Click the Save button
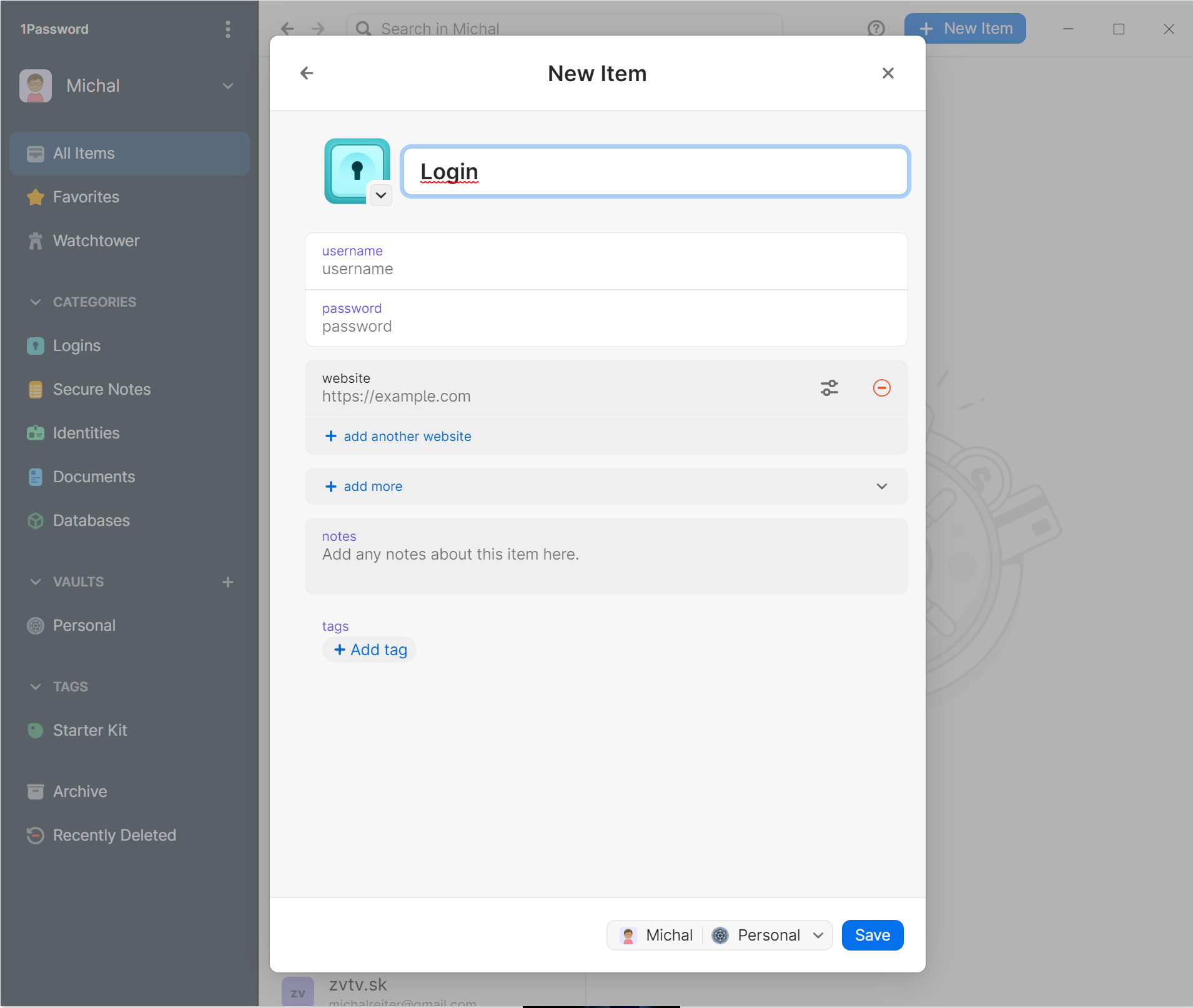The image size is (1193, 1008). 872,935
